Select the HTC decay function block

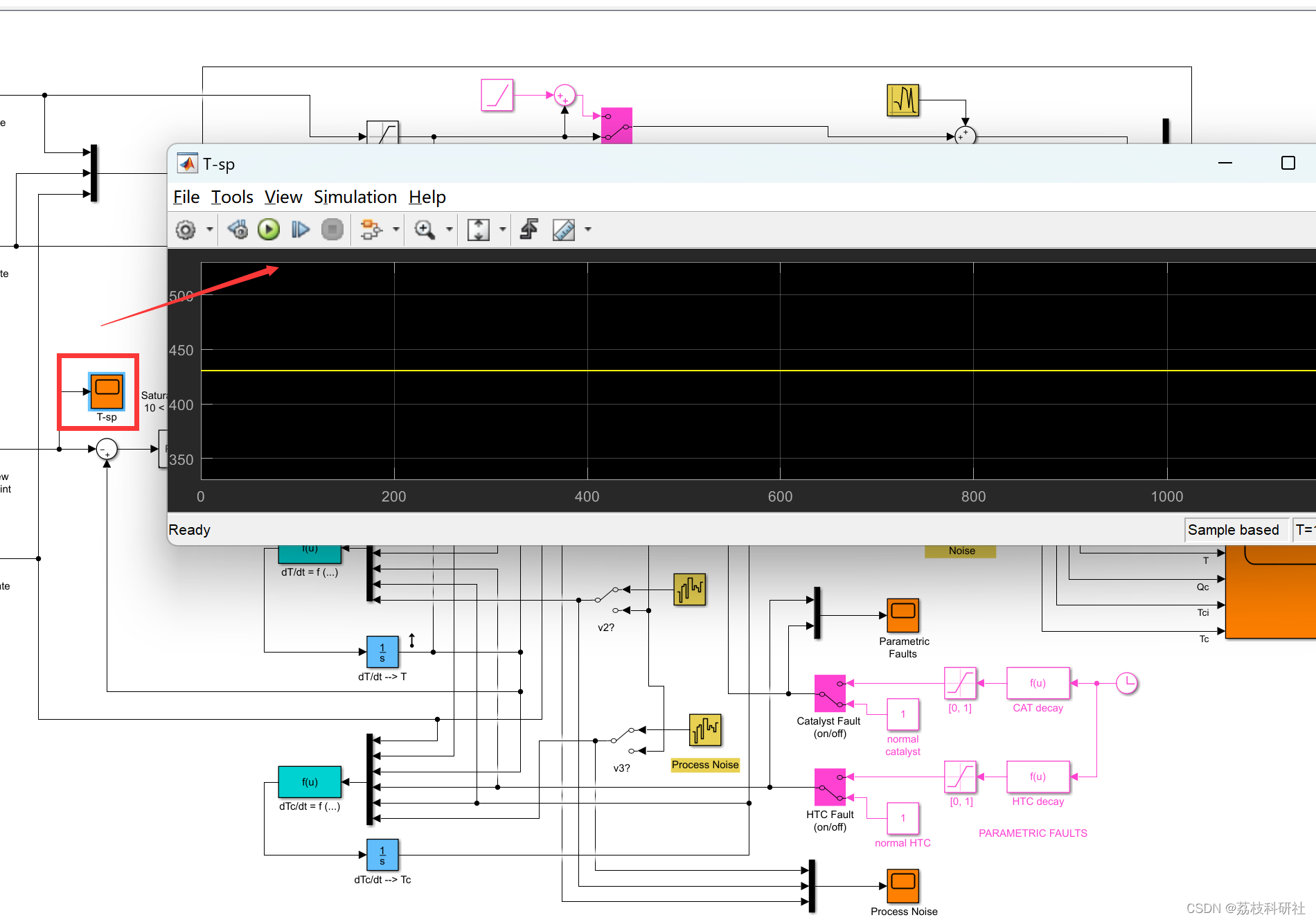pyautogui.click(x=1038, y=777)
